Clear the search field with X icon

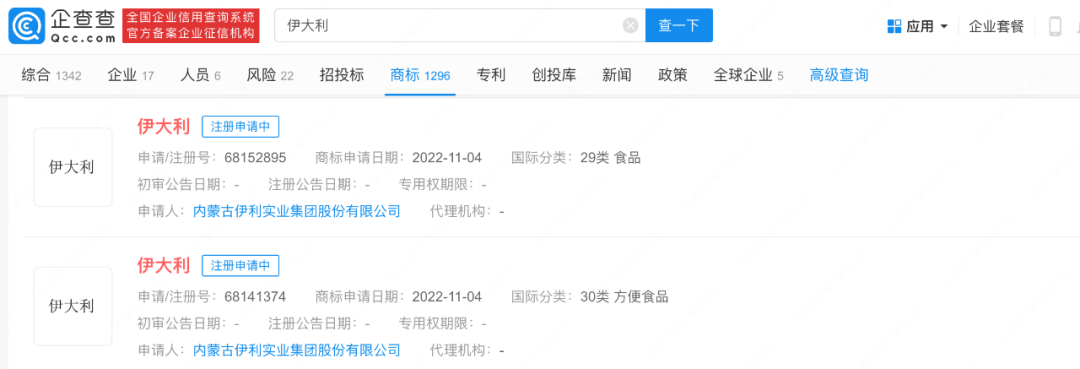click(630, 26)
